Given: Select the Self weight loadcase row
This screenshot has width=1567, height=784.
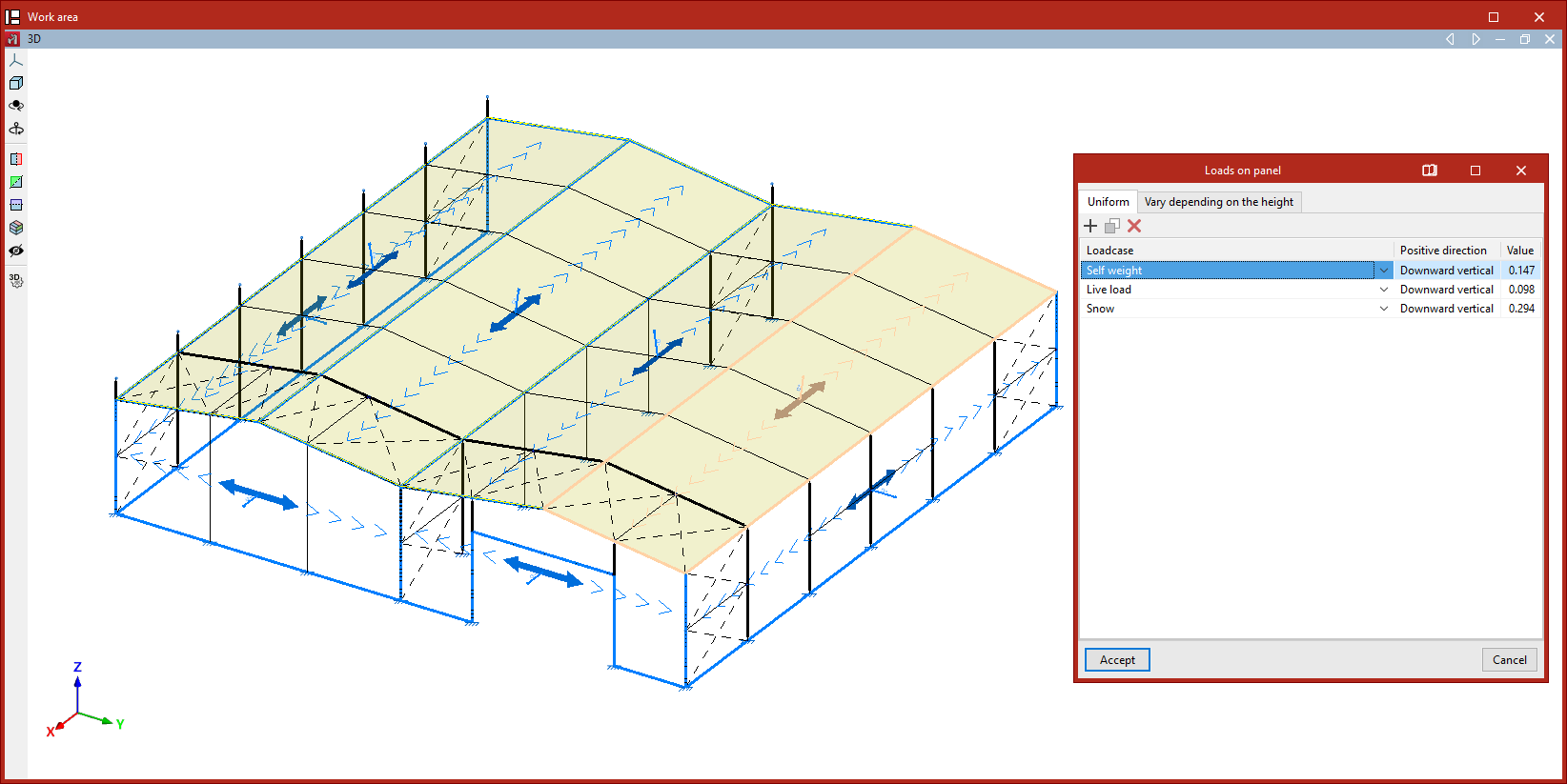Looking at the screenshot, I should pos(1311,271).
